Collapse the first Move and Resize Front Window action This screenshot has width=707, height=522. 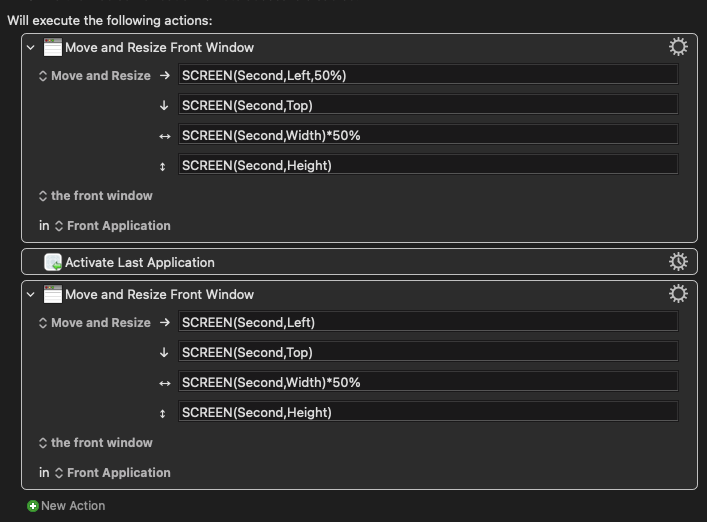31,47
